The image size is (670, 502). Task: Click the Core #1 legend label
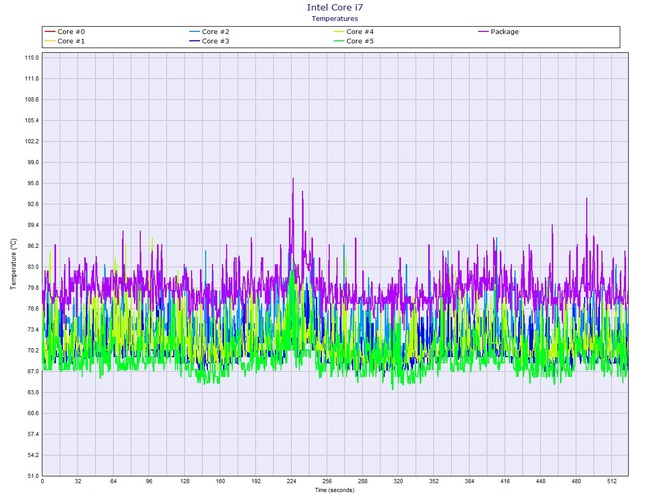(x=71, y=41)
